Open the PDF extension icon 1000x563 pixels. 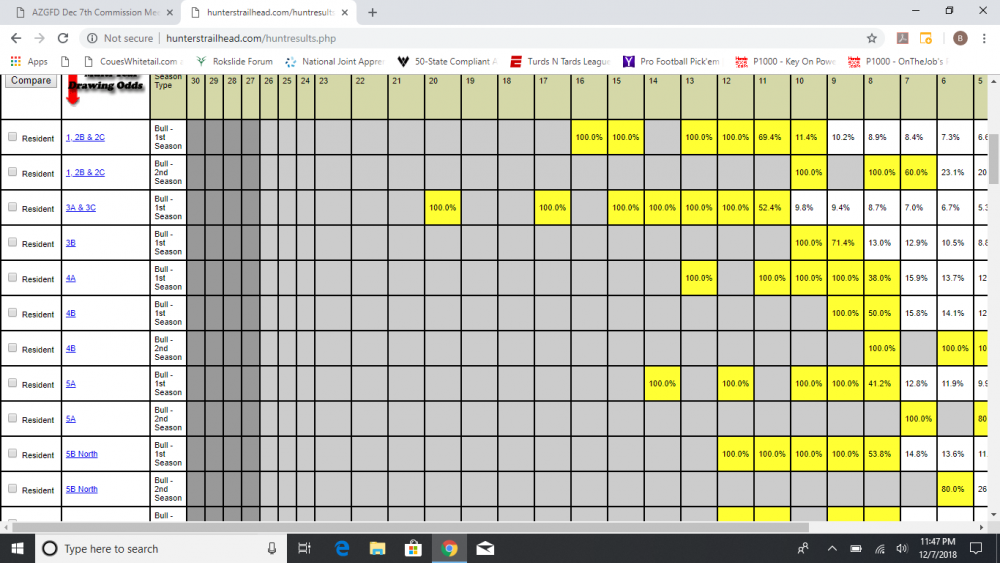click(902, 38)
